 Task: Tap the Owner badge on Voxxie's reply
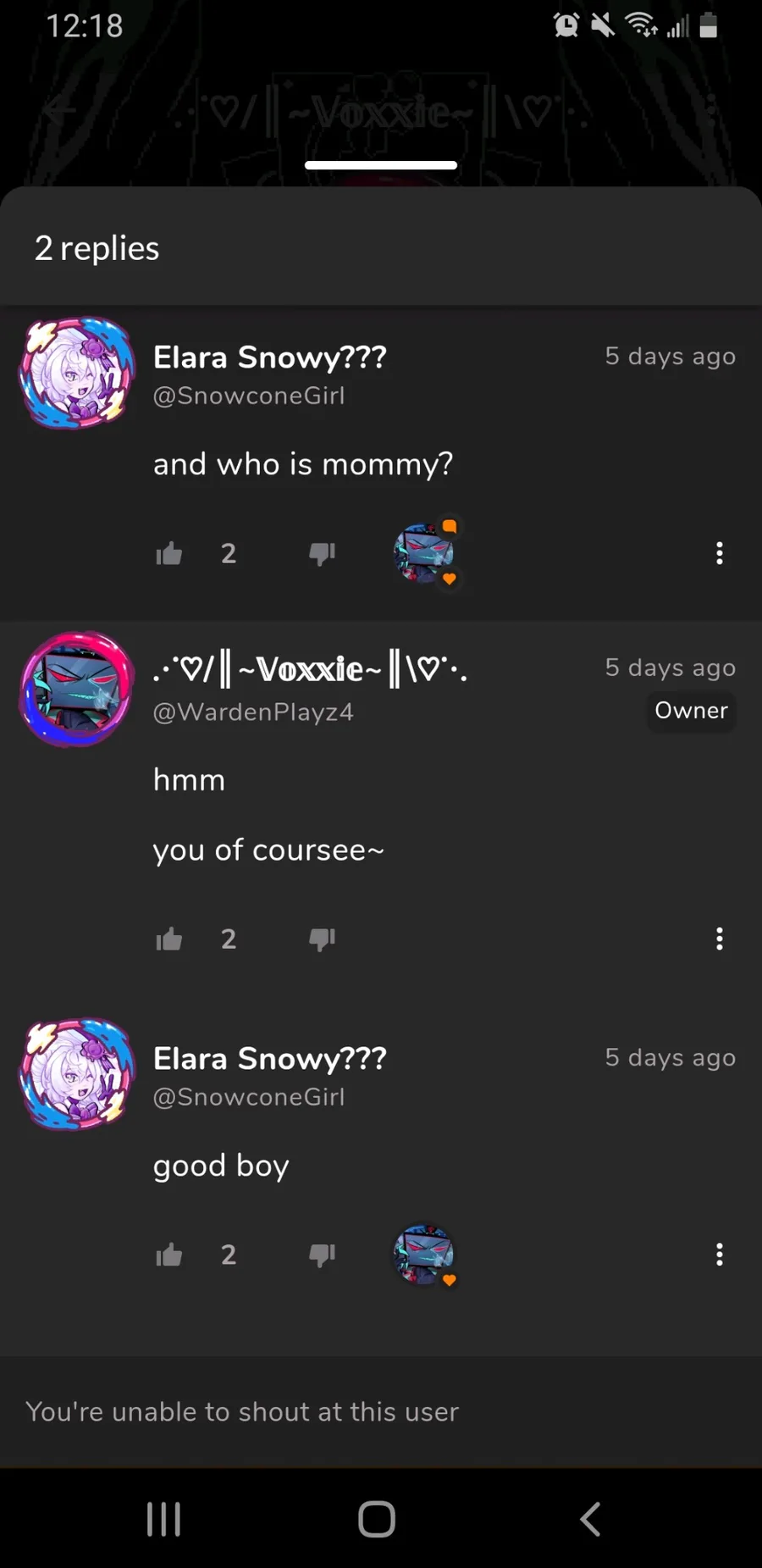coord(691,710)
